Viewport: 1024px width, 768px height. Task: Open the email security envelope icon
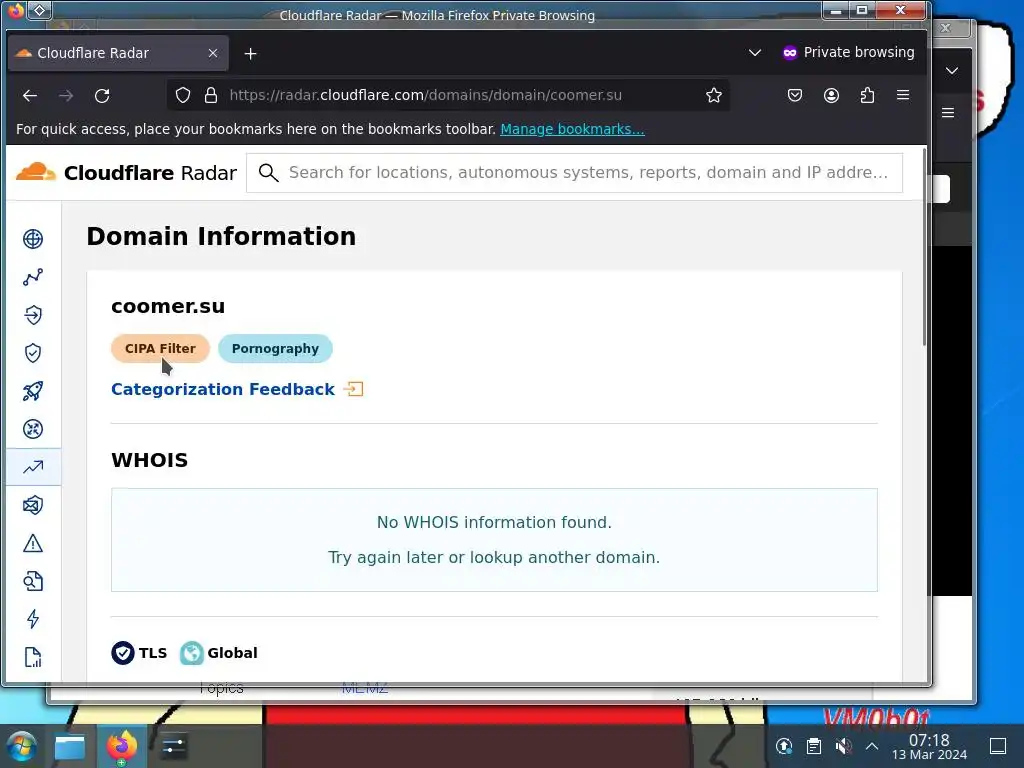pyautogui.click(x=33, y=505)
